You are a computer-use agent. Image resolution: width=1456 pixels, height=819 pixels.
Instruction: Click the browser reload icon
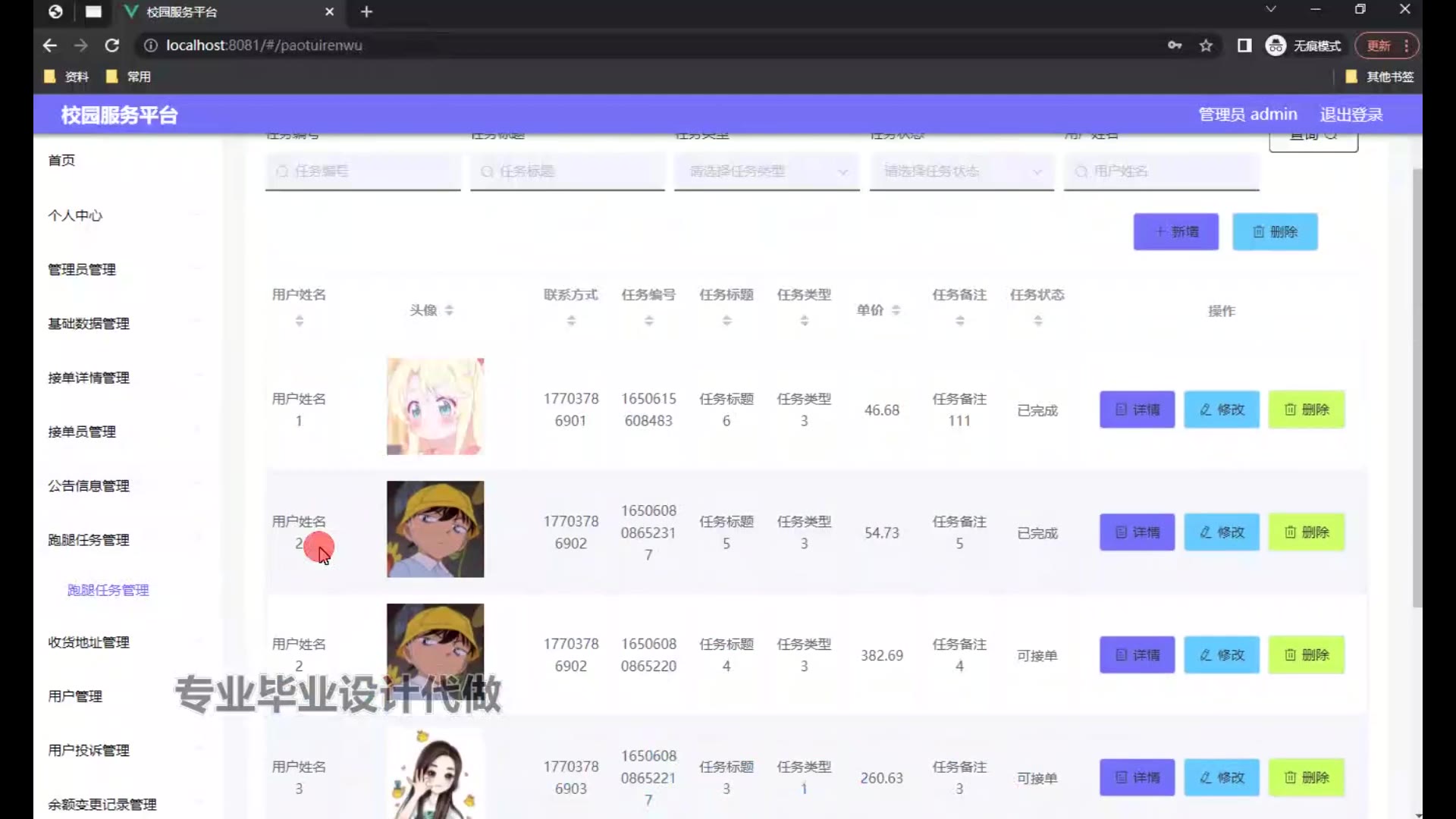pyautogui.click(x=112, y=45)
